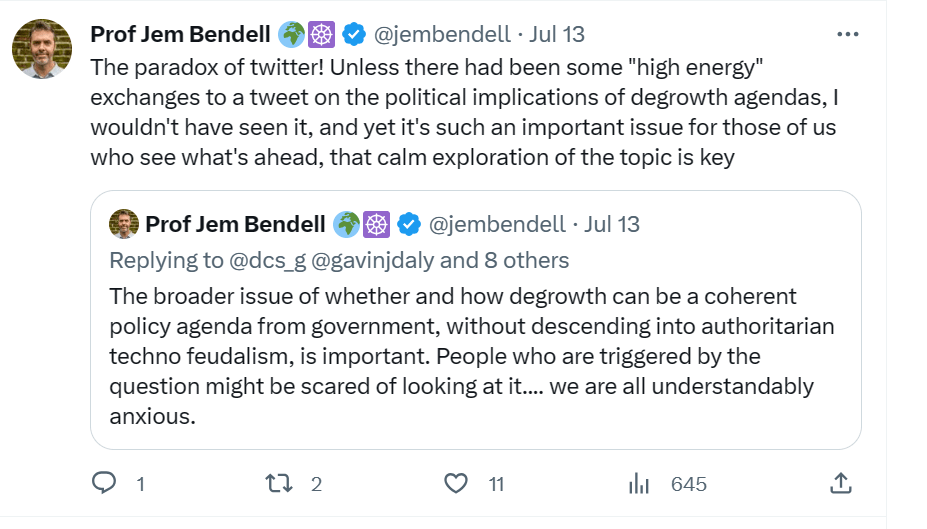
Task: Click the blue verified badge on main tweet
Action: click(353, 34)
